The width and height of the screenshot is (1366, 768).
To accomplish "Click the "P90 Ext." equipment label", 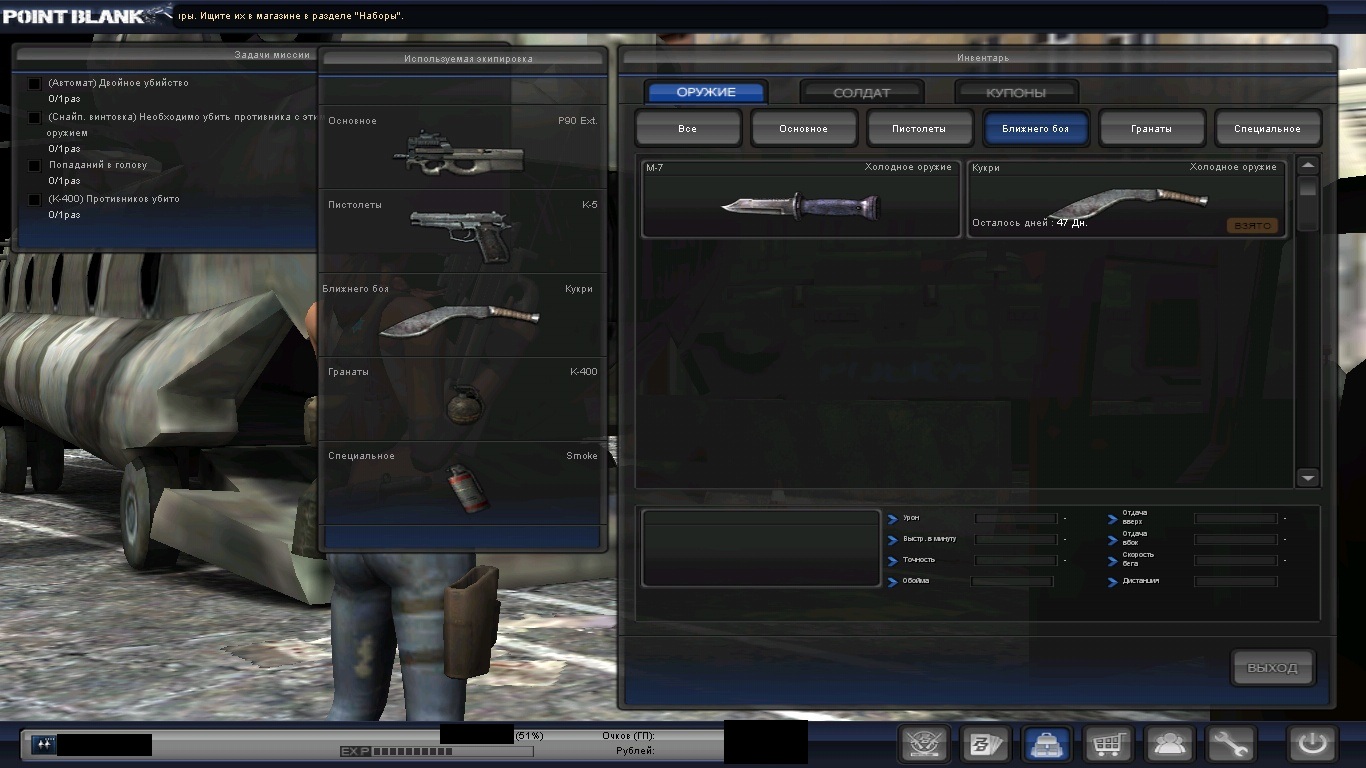I will point(577,121).
